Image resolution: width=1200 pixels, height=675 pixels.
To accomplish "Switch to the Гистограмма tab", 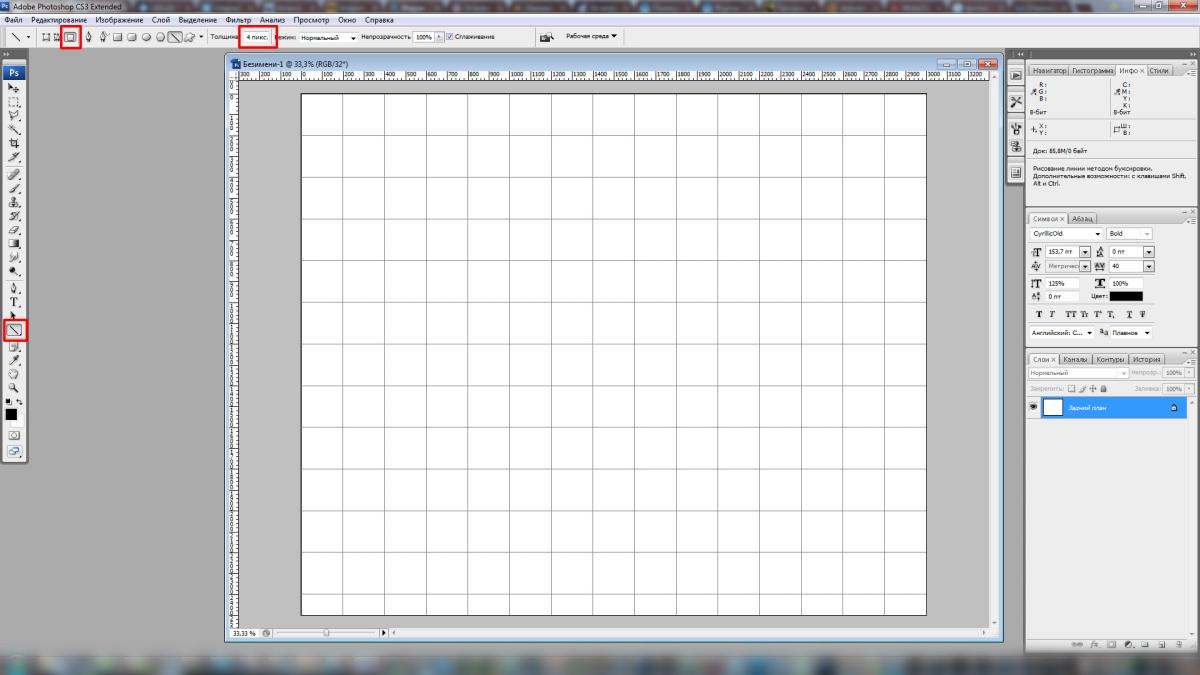I will click(x=1091, y=71).
